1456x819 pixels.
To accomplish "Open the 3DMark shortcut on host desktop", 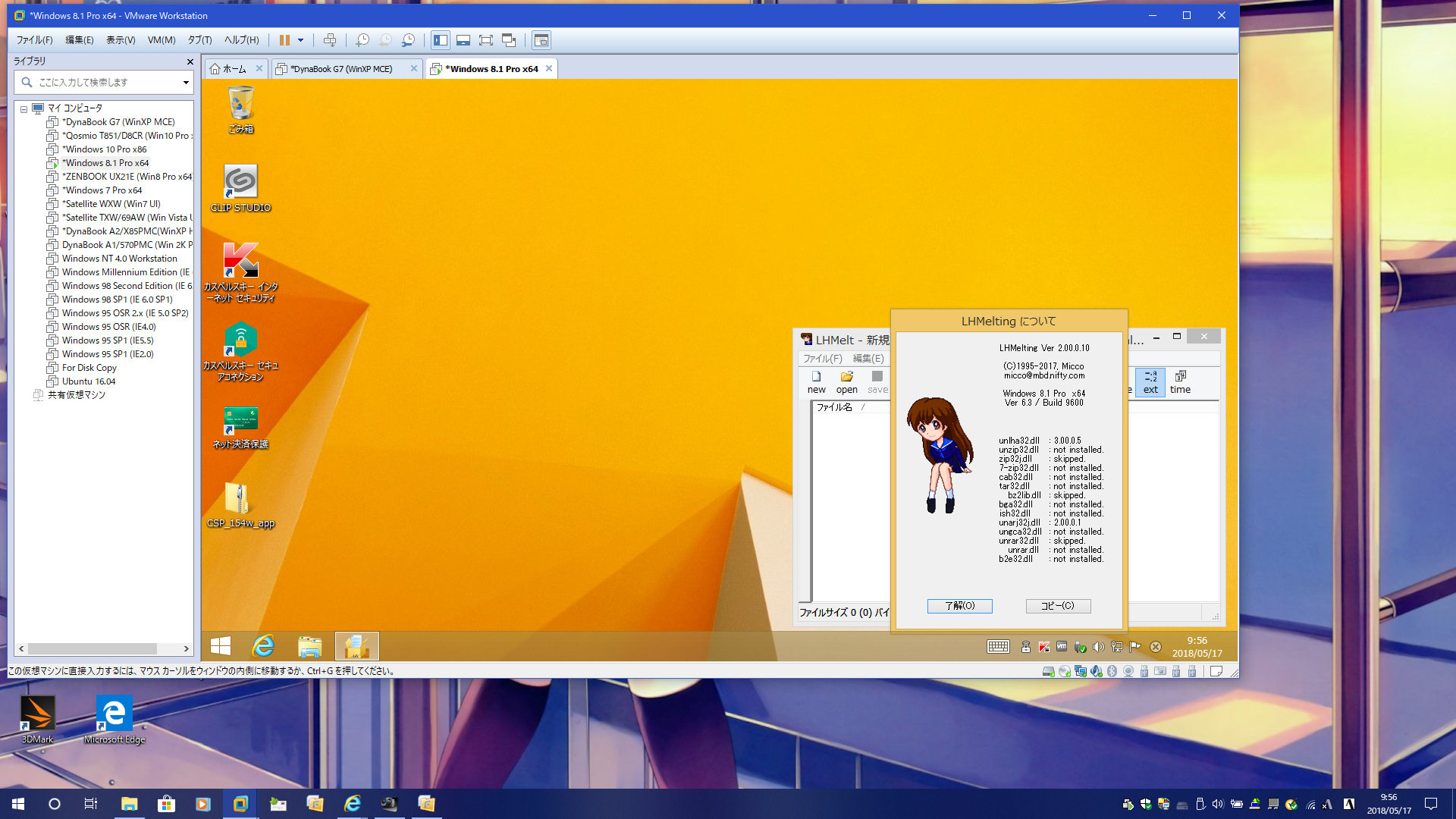I will [37, 720].
